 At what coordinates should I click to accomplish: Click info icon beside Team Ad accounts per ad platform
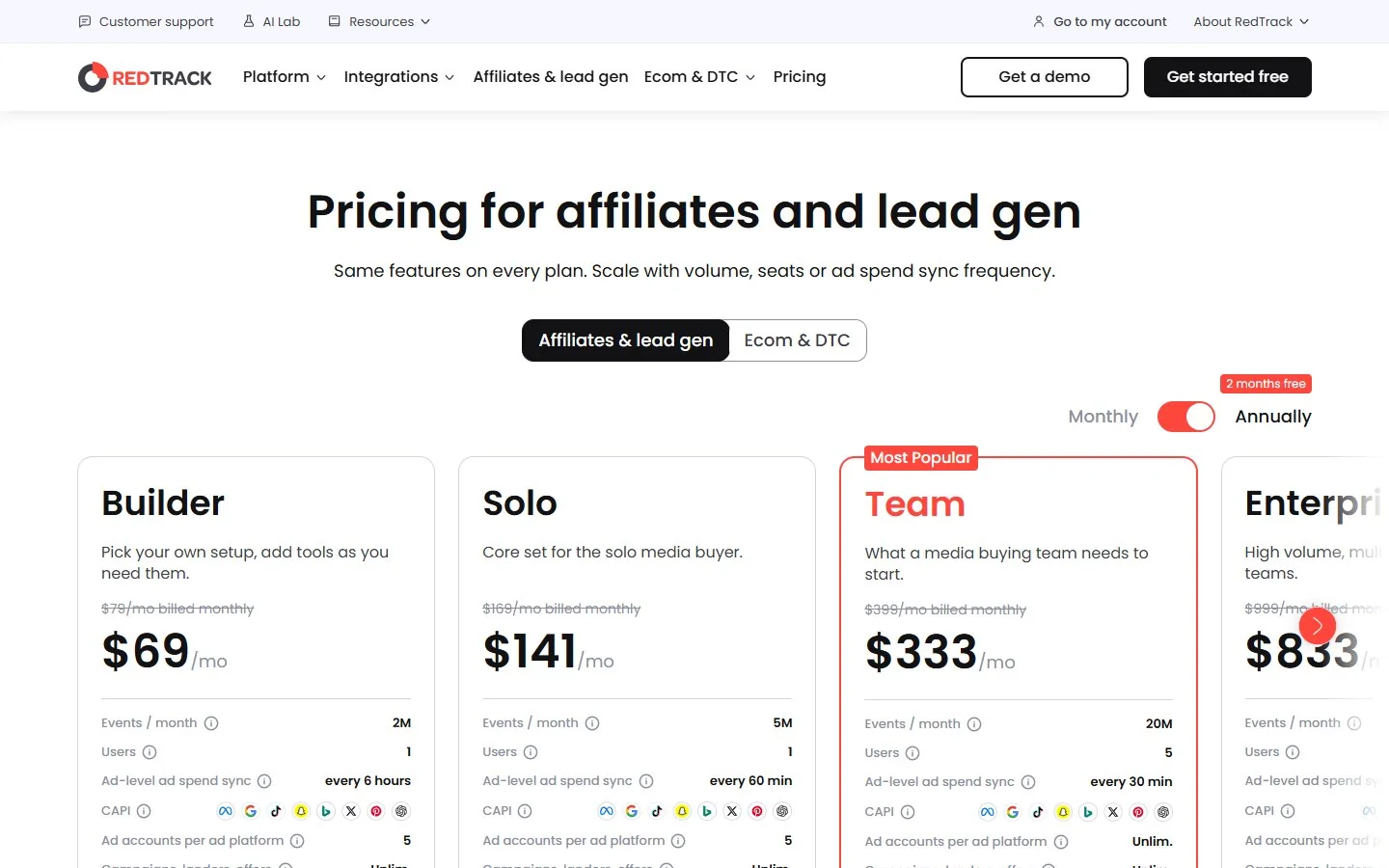pyautogui.click(x=1061, y=842)
